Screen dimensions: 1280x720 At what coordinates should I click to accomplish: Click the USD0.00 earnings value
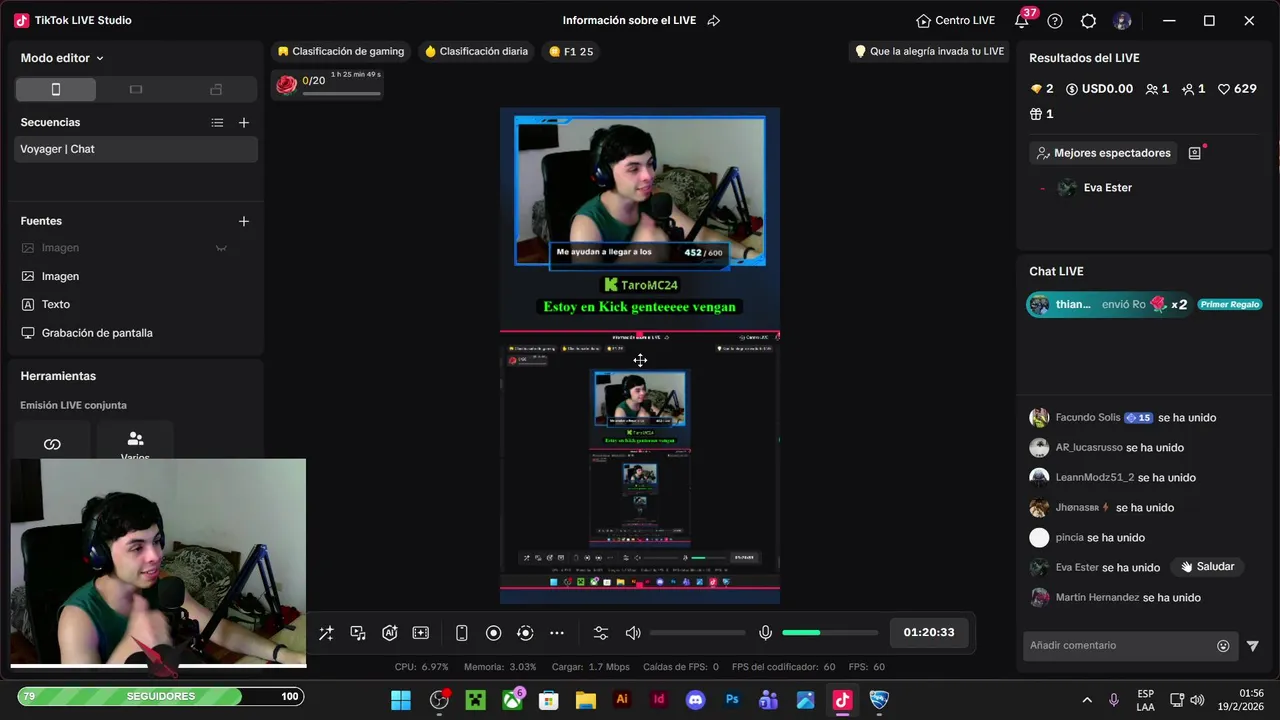point(1099,89)
